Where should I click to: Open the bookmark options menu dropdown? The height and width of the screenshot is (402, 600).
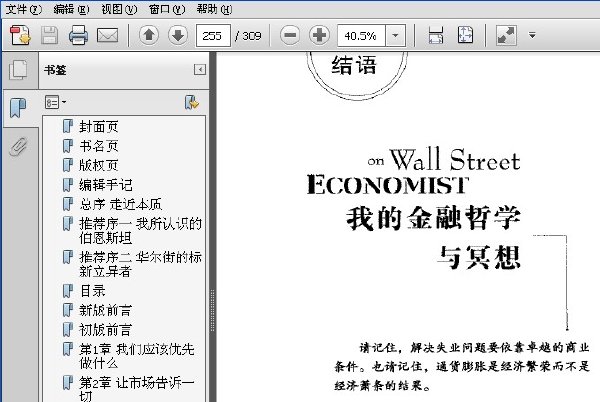(x=55, y=102)
